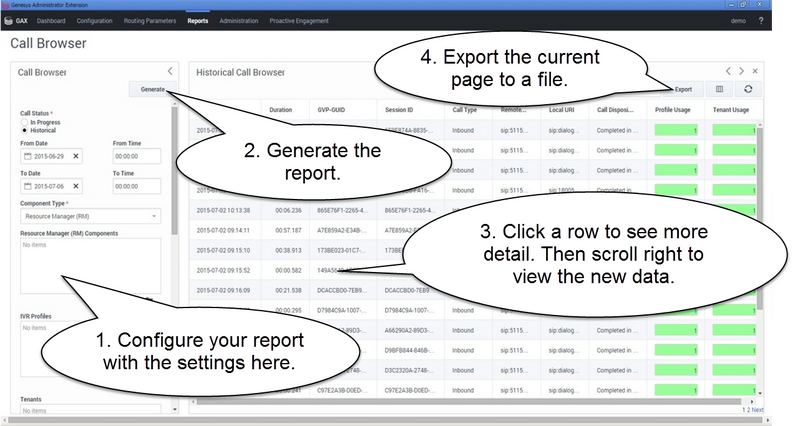The width and height of the screenshot is (800, 426).
Task: Click the GAX home logo icon
Action: pos(13,20)
